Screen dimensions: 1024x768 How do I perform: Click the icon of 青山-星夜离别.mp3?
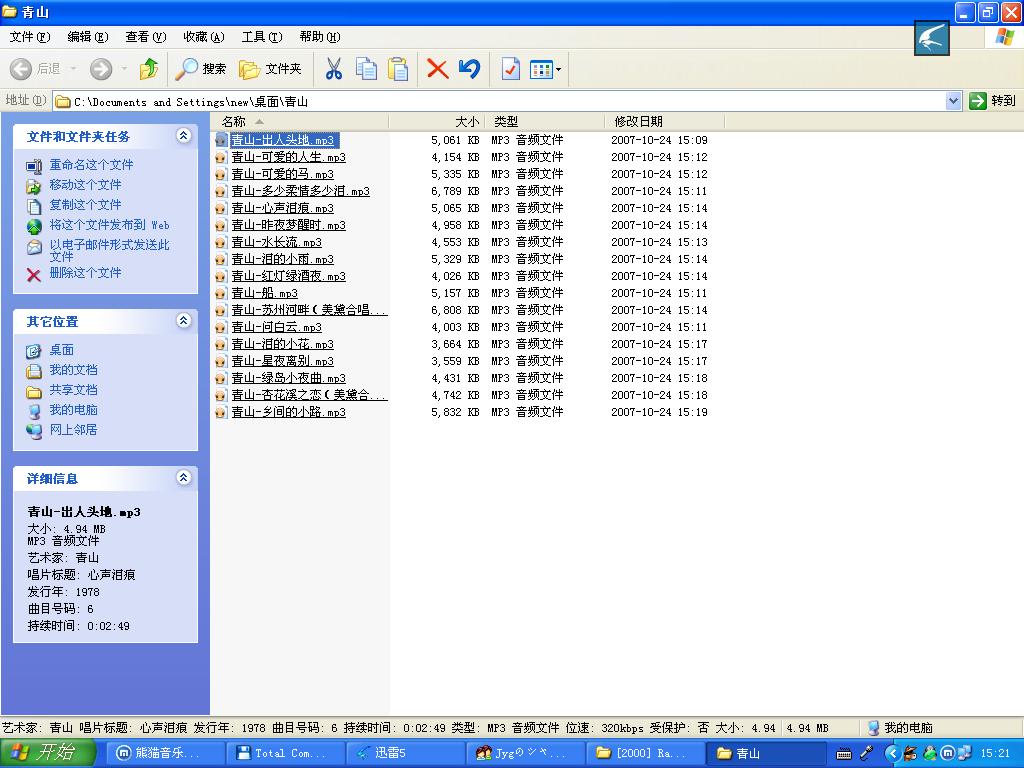[221, 361]
